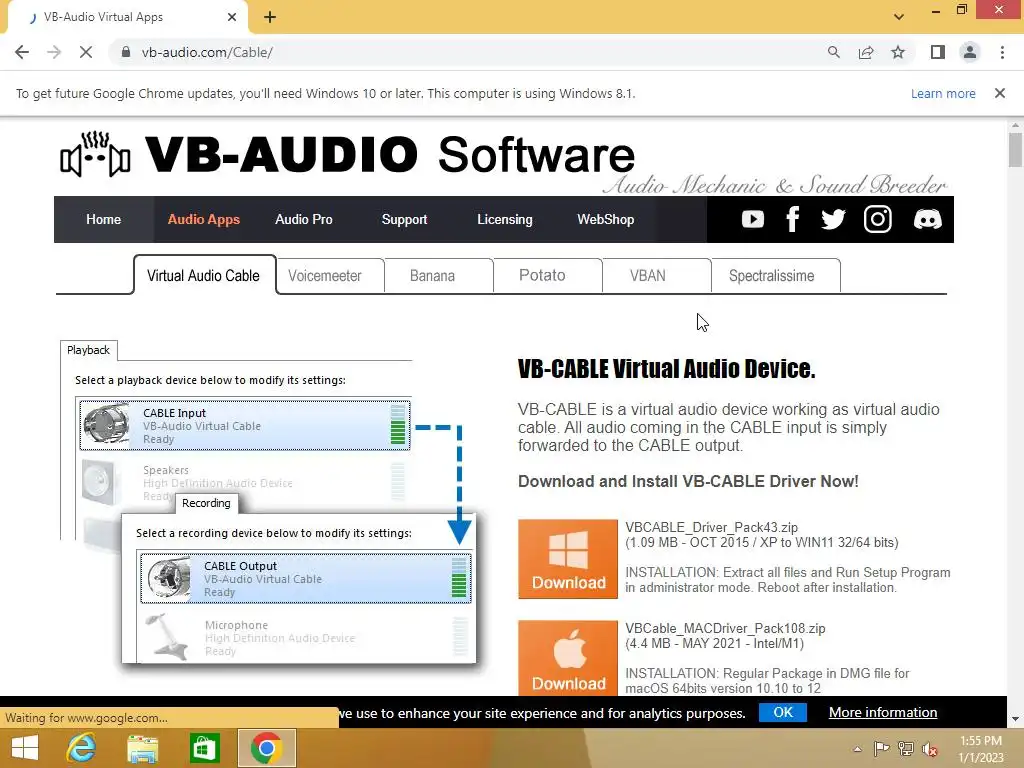The height and width of the screenshot is (768, 1024).
Task: Open Windows Start button
Action: click(25, 748)
